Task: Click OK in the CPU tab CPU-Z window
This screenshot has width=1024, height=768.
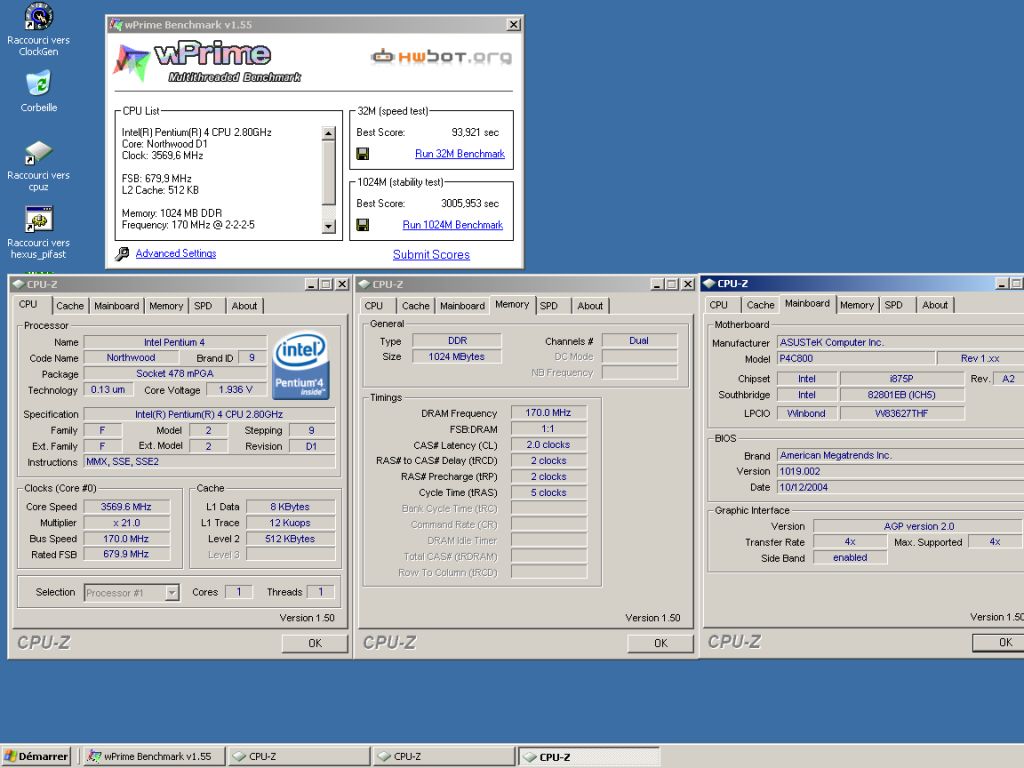Action: [315, 643]
